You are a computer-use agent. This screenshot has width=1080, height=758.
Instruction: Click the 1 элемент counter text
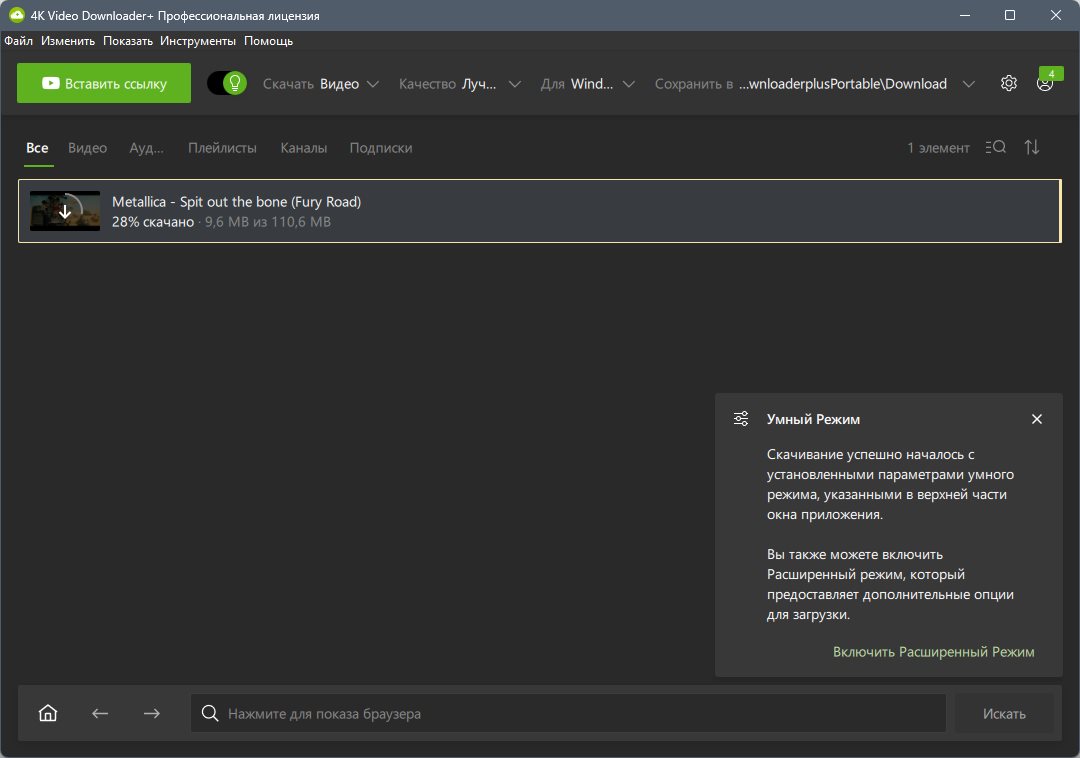(938, 147)
